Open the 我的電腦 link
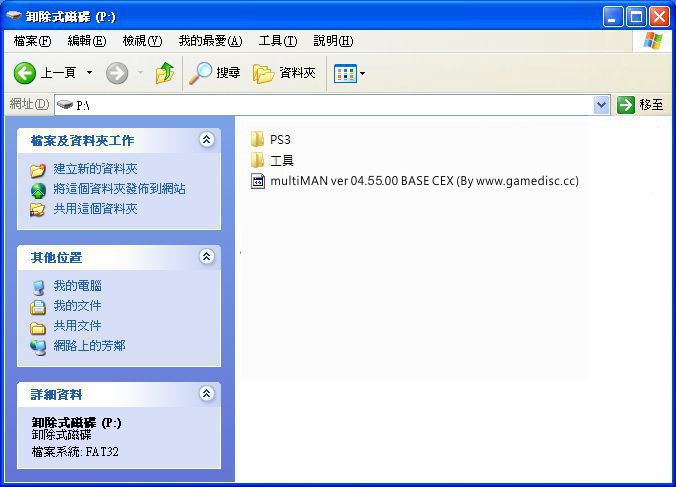This screenshot has height=487, width=676. [78, 286]
